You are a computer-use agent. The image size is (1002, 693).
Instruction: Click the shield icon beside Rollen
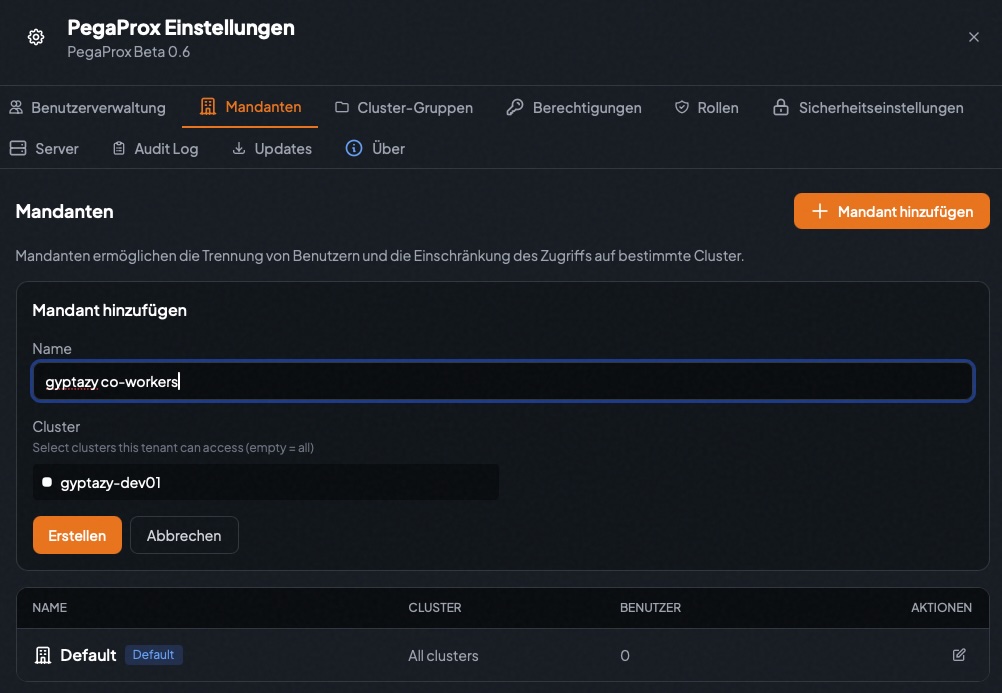pyautogui.click(x=681, y=106)
